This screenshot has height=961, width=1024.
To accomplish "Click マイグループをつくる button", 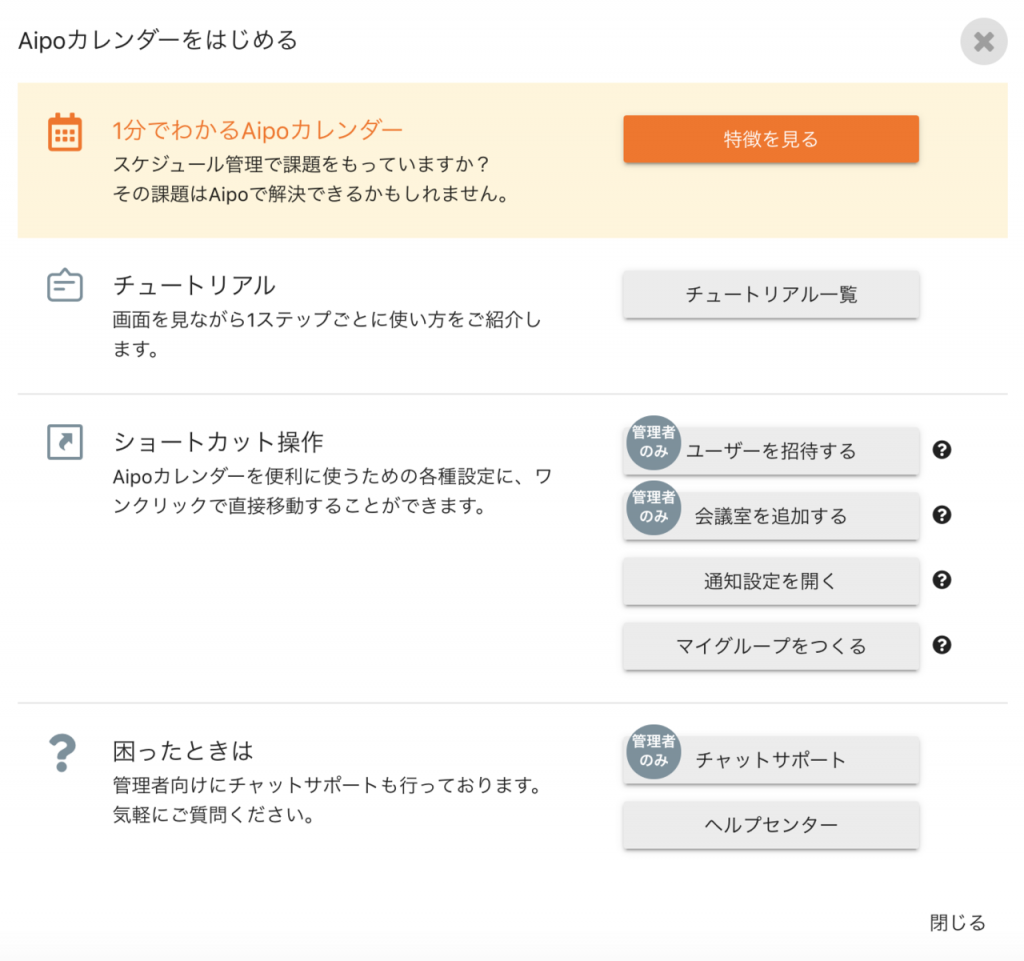I will click(771, 646).
